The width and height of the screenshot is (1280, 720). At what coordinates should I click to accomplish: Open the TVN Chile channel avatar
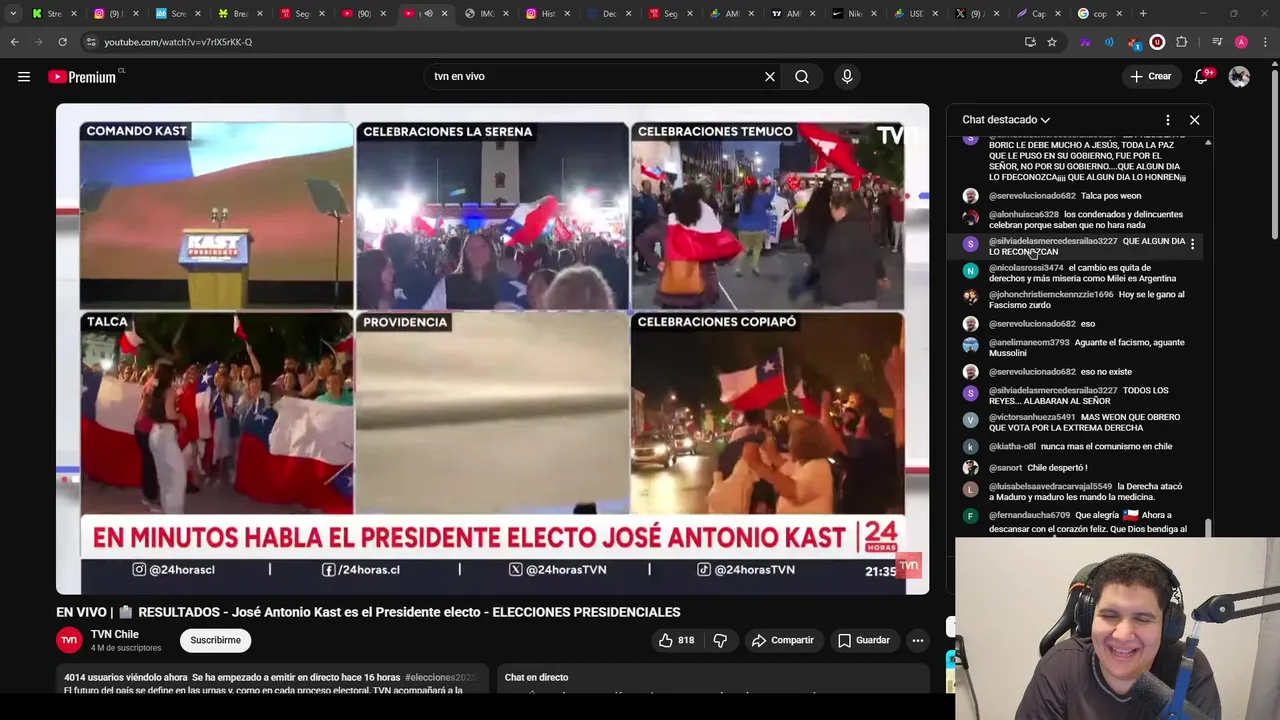[x=69, y=640]
